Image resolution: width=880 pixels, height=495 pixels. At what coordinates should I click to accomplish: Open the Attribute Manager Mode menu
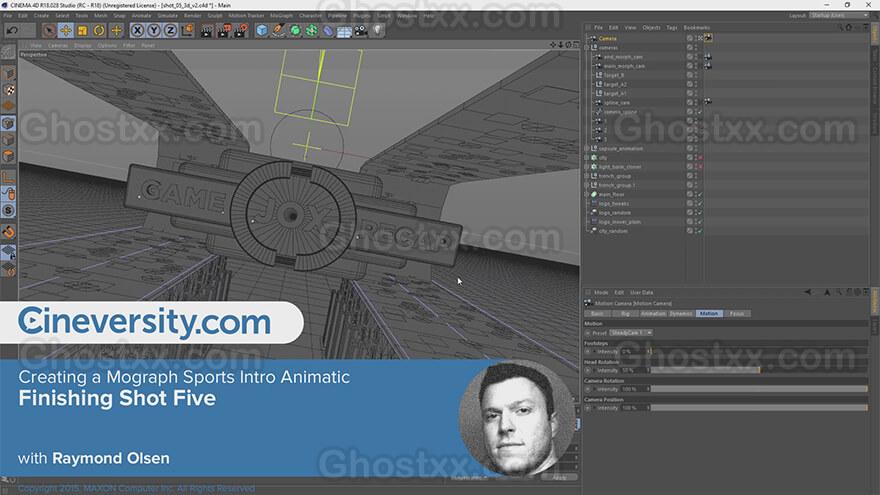coord(601,292)
